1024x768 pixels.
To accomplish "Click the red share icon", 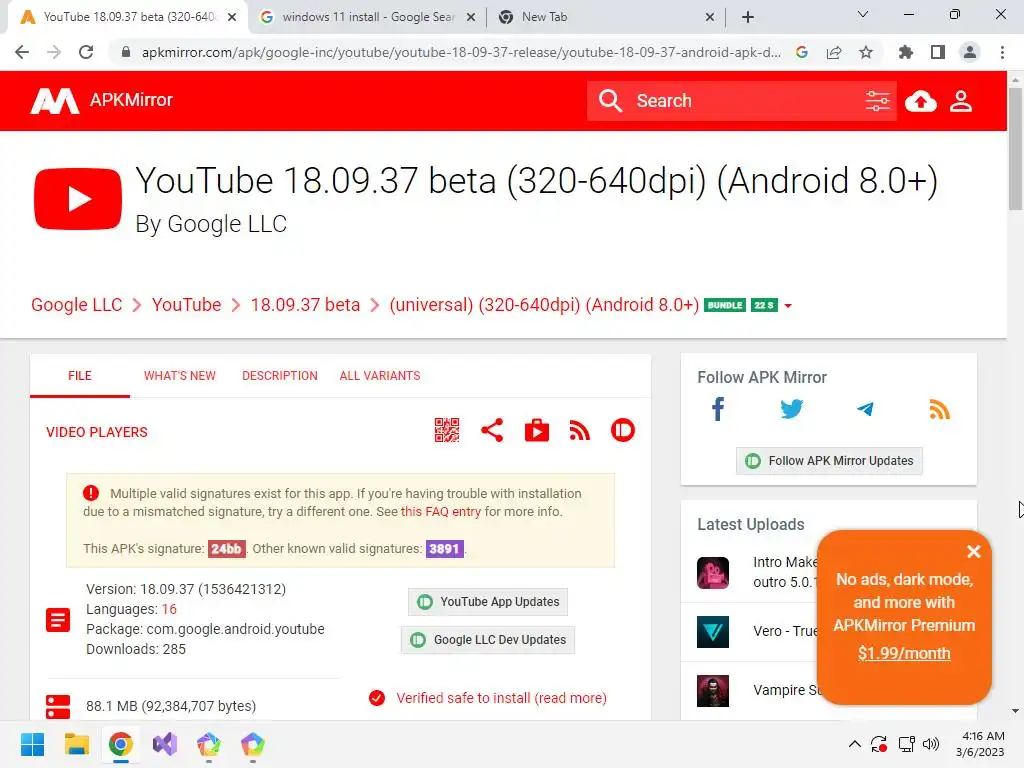I will [492, 430].
